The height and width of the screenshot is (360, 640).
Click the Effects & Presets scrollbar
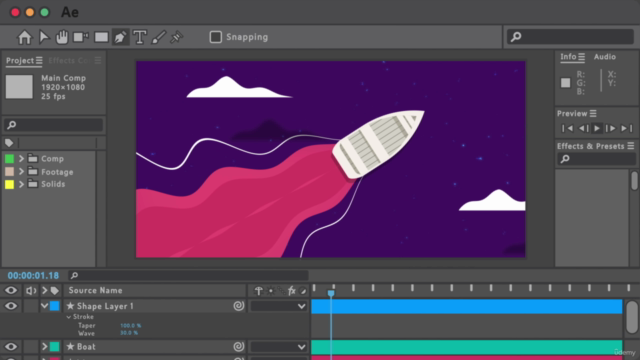[x=634, y=181]
